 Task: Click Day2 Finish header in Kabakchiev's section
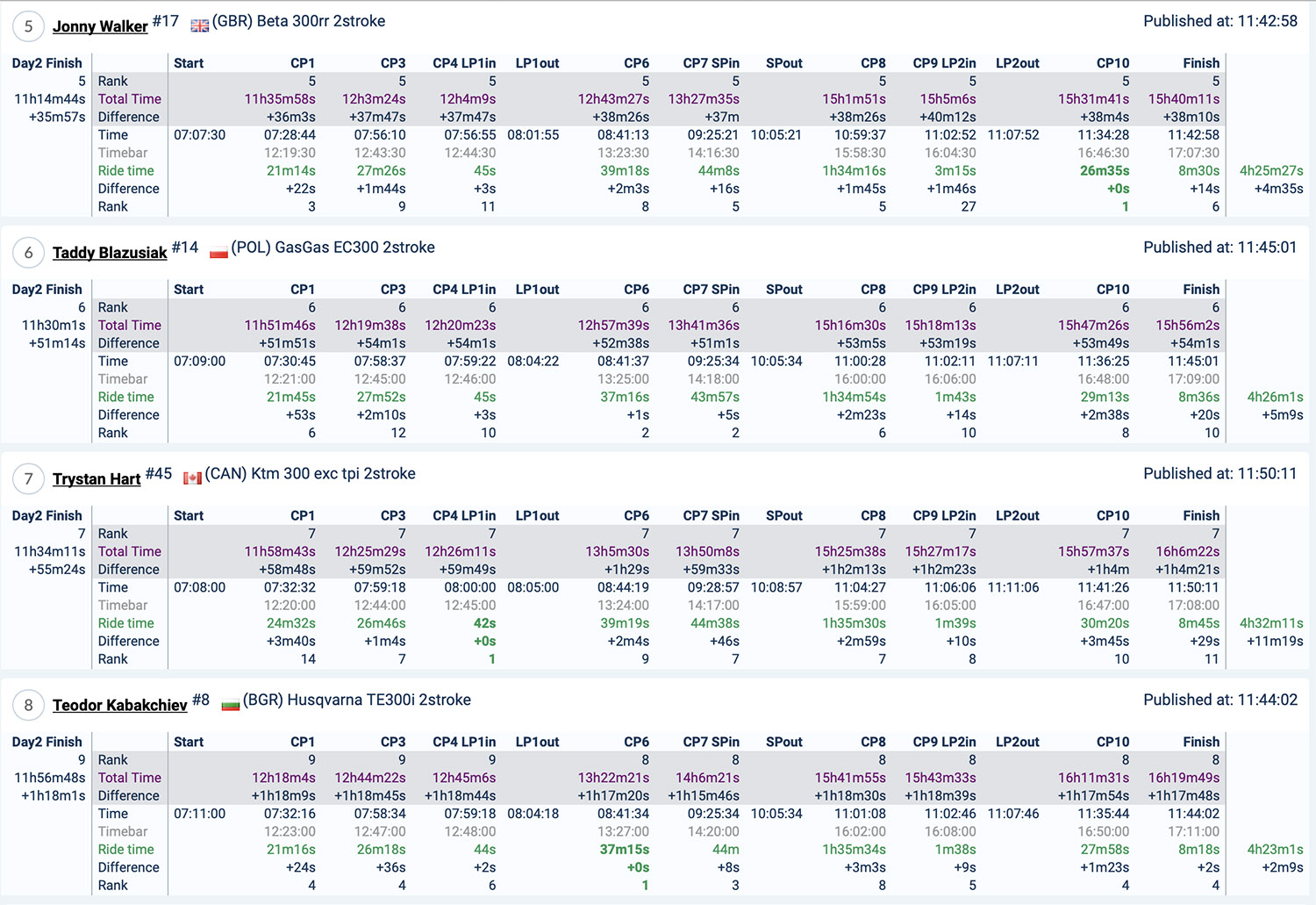(x=46, y=742)
